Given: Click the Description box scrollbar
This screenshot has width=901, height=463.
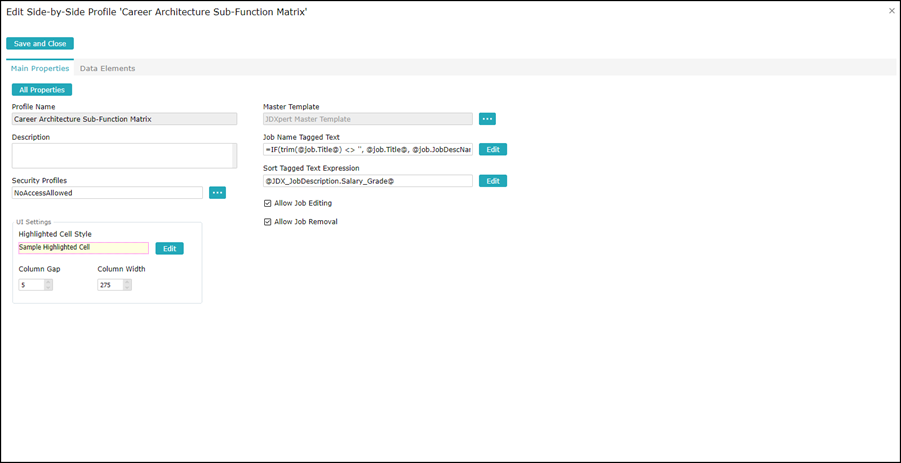Looking at the screenshot, I should [x=235, y=155].
